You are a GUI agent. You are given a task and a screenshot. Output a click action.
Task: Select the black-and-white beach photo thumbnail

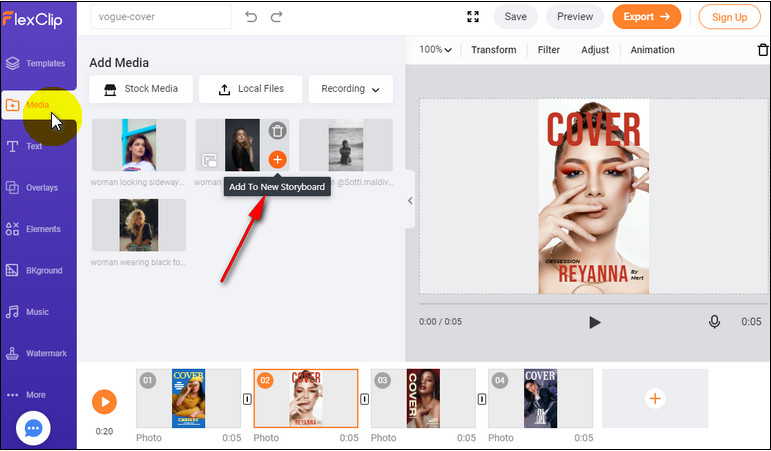[x=346, y=145]
